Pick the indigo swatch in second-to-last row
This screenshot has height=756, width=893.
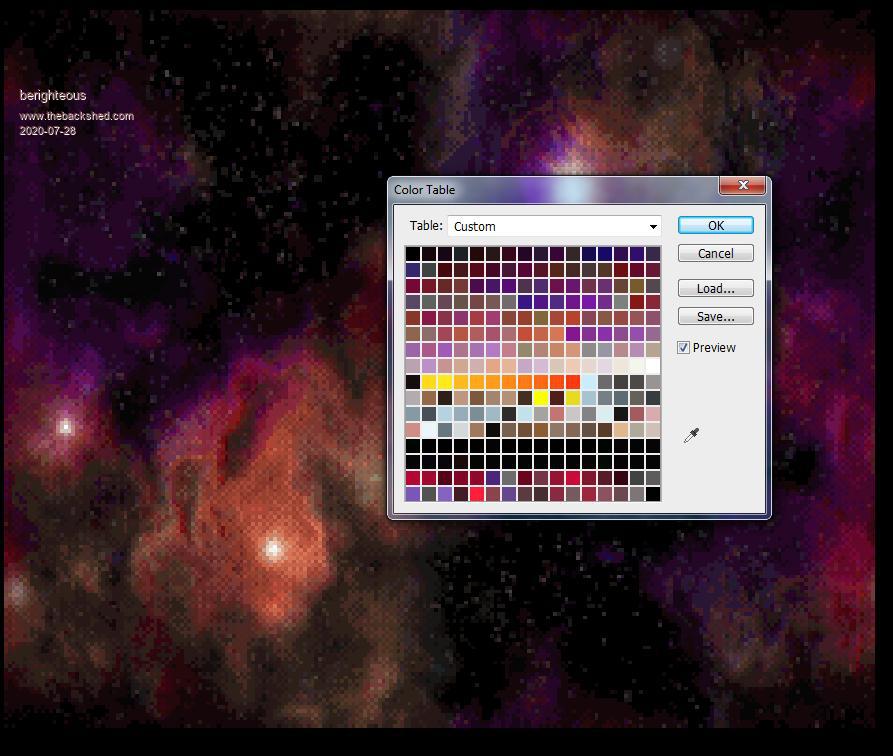(x=493, y=478)
